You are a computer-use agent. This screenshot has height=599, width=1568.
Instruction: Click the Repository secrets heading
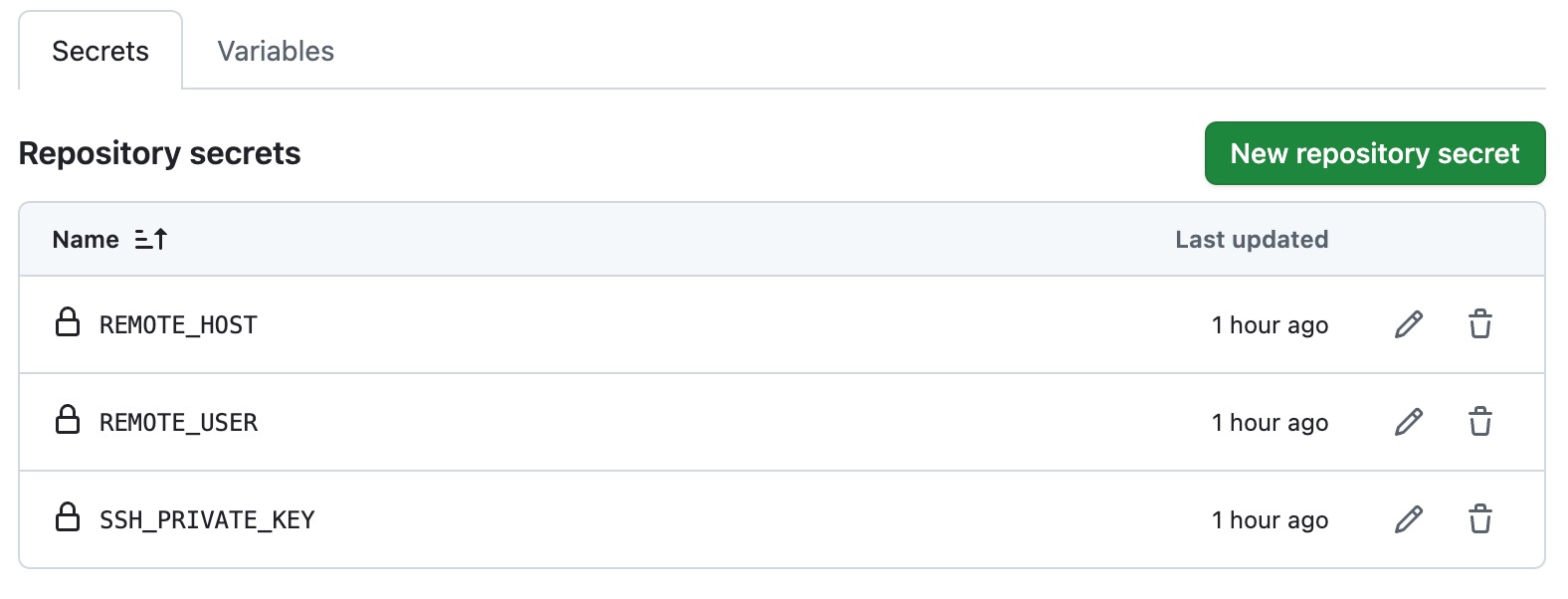point(159,153)
